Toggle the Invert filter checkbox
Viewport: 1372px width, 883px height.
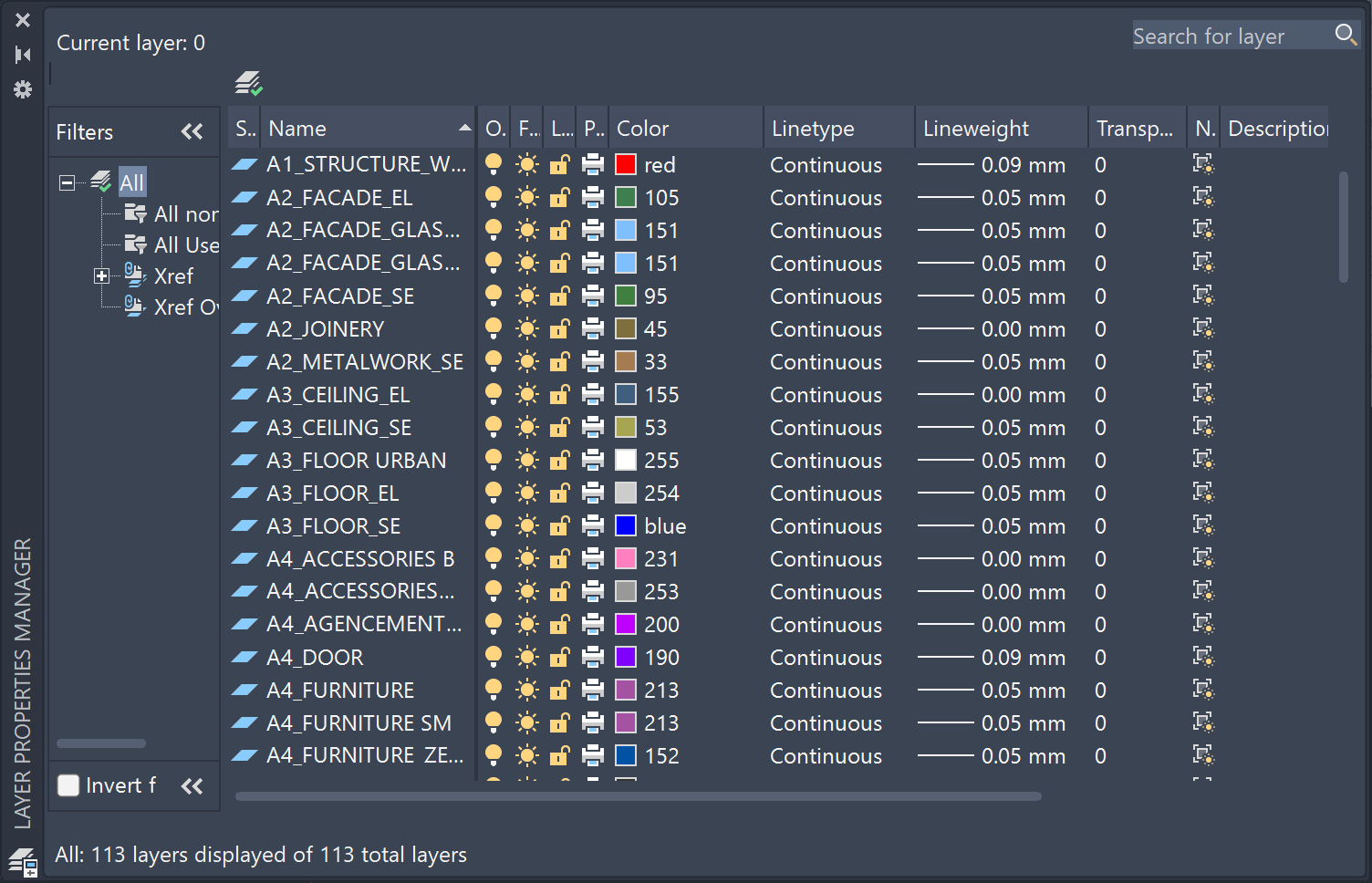point(69,785)
